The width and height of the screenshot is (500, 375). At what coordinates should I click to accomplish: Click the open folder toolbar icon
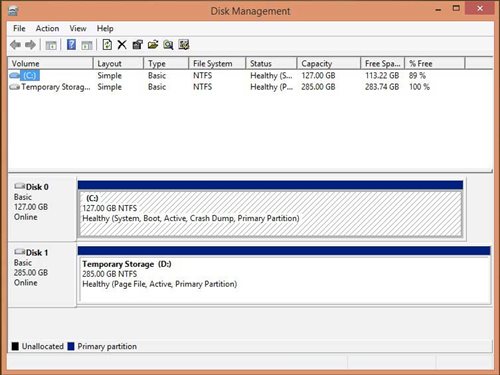(153, 45)
